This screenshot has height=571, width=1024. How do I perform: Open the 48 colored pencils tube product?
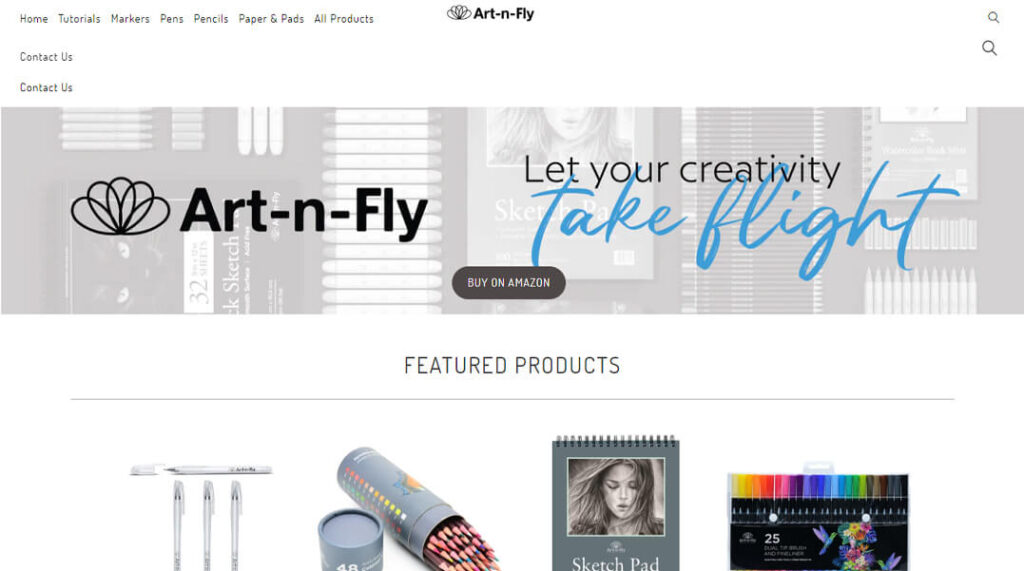pos(408,510)
